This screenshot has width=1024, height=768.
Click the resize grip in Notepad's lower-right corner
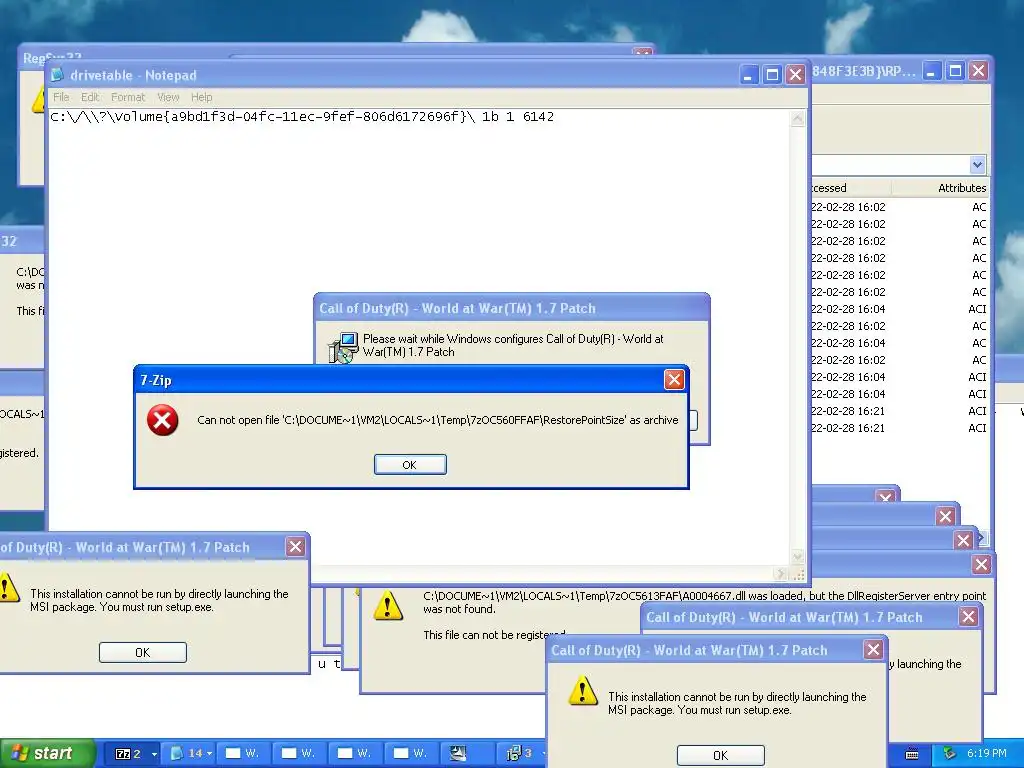click(x=797, y=575)
